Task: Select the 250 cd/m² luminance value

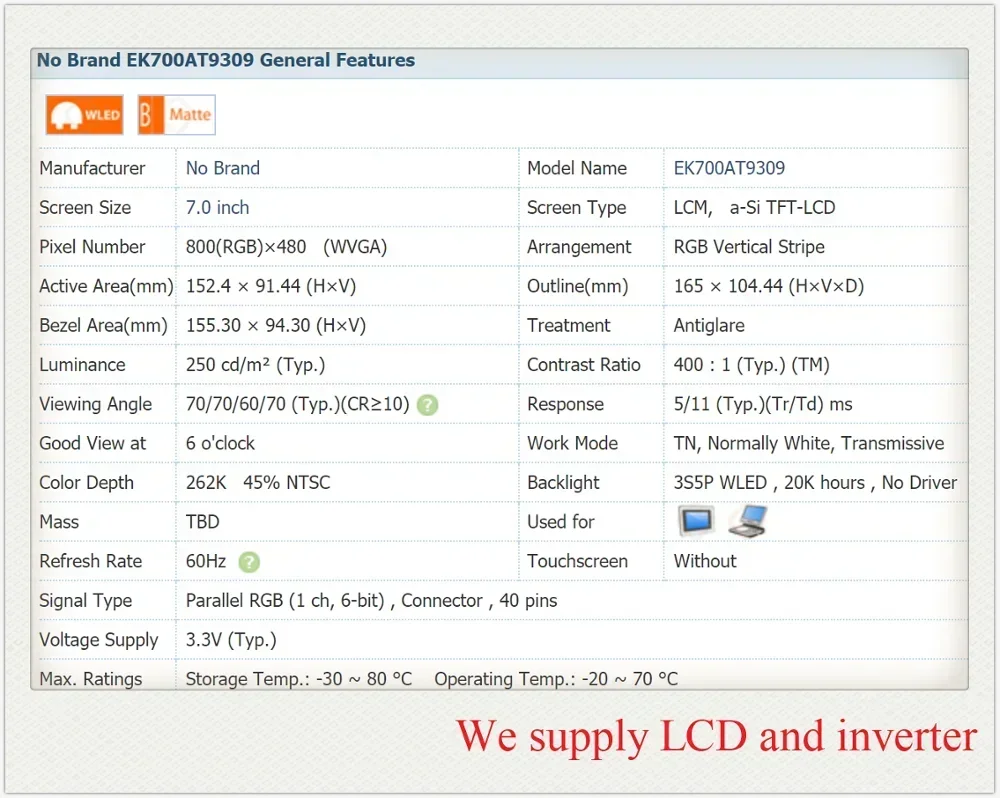Action: pos(255,365)
